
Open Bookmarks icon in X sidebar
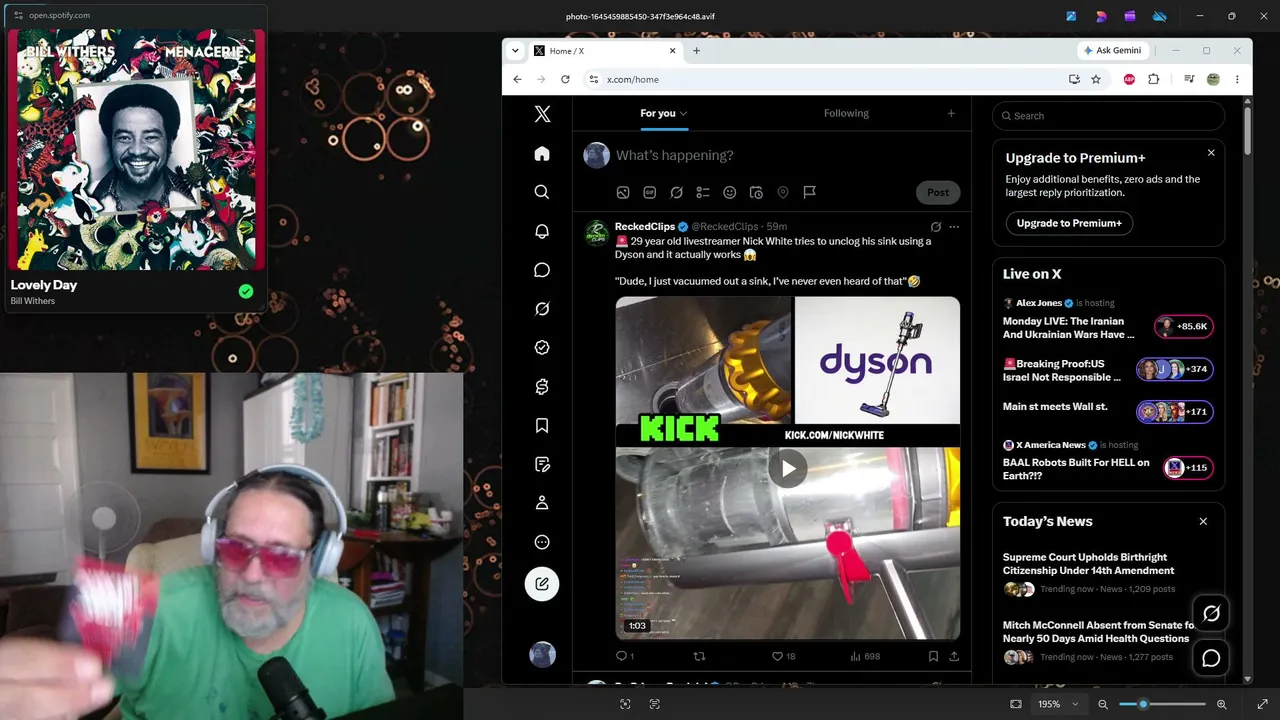(542, 426)
